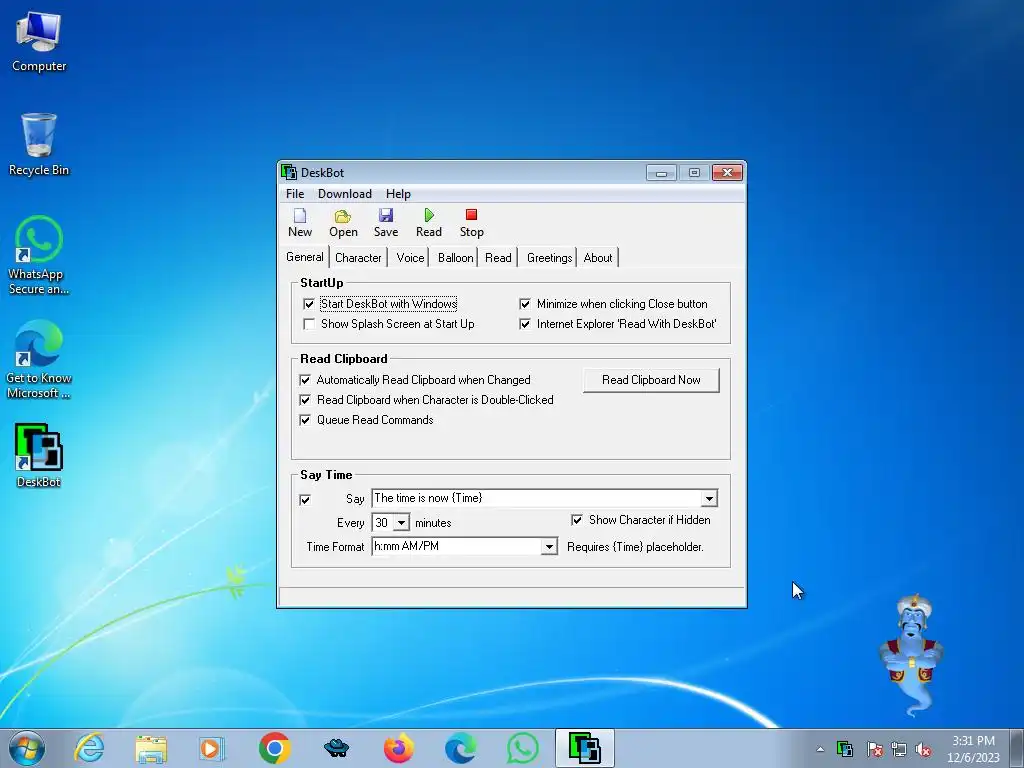Image resolution: width=1024 pixels, height=768 pixels.
Task: Switch to the Character tab
Action: coord(358,258)
